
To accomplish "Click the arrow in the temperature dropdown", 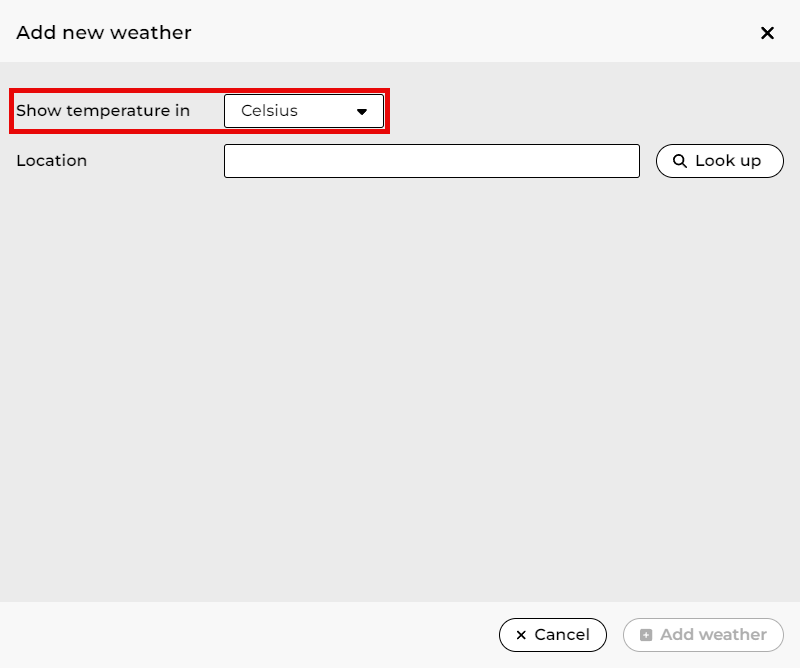I will click(362, 112).
